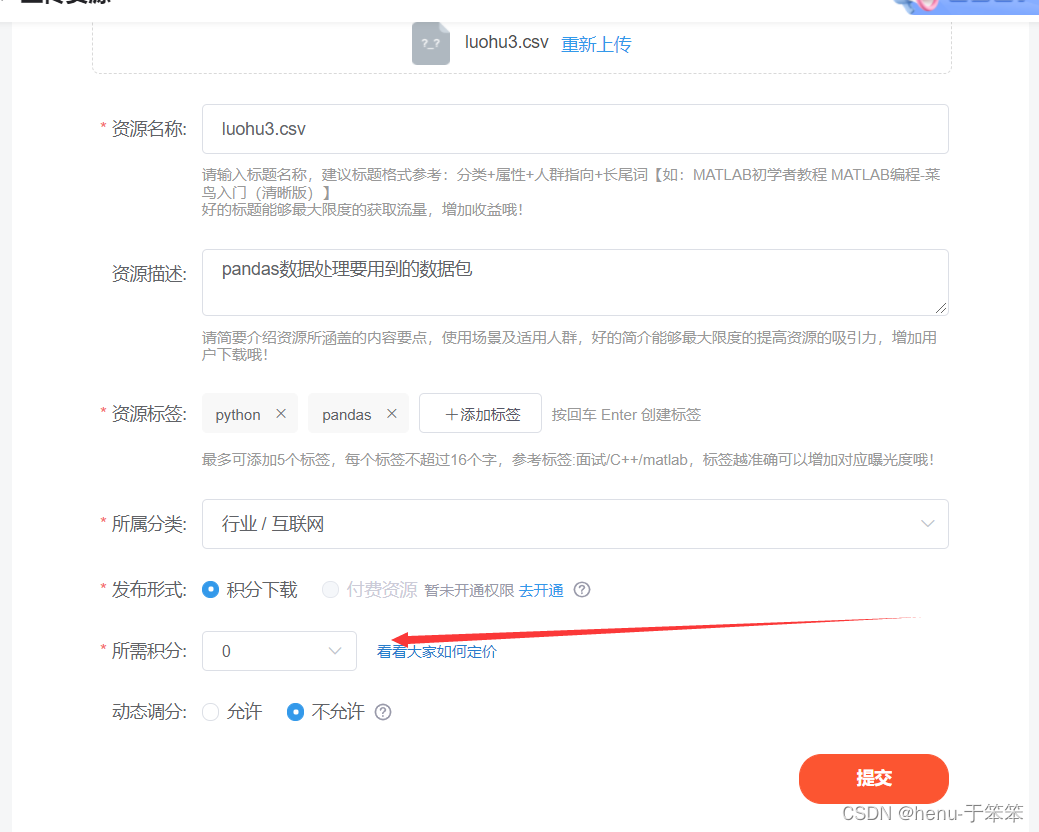
Task: Open the 看看大家如何定价 link
Action: (437, 652)
